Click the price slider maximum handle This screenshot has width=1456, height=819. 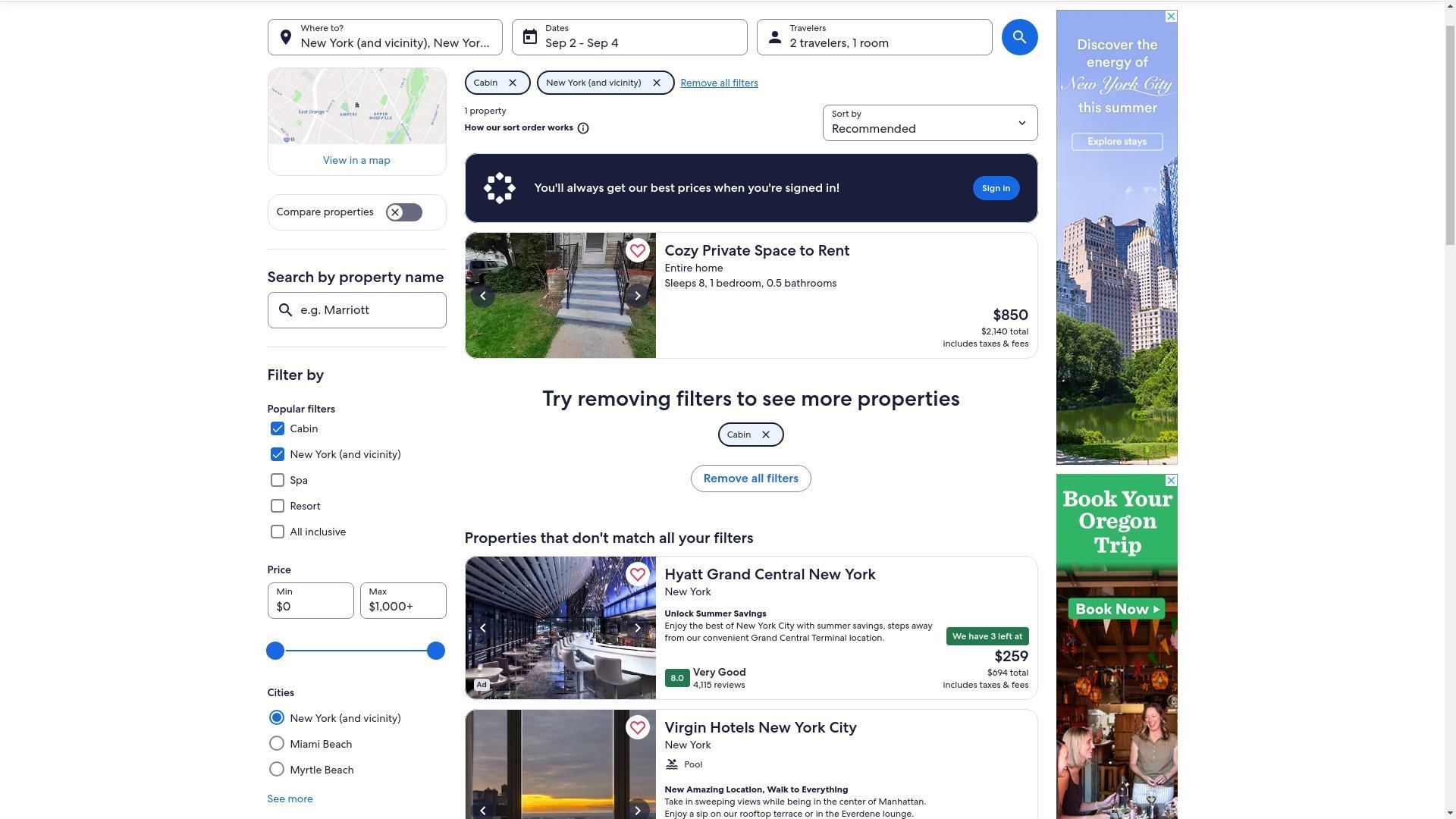click(x=435, y=651)
